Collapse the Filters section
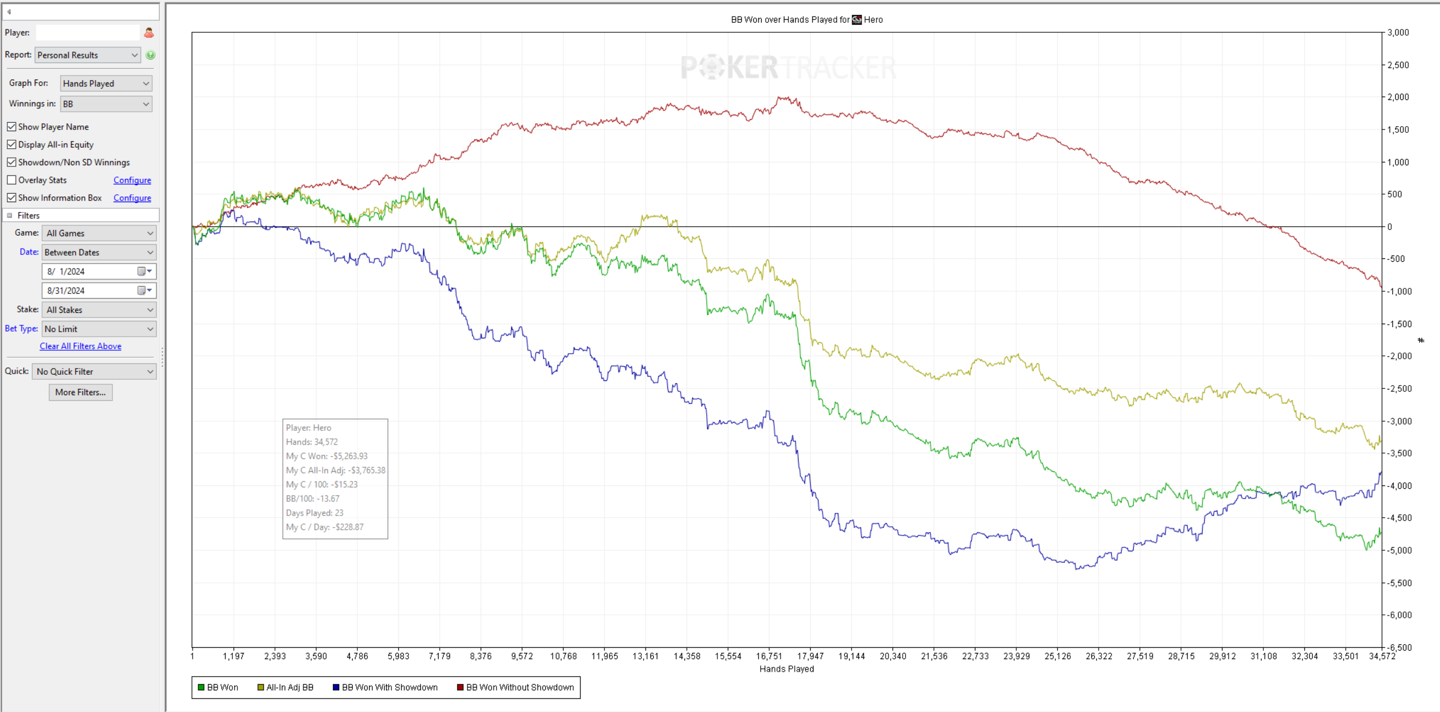Viewport: 1440px width, 712px height. point(10,216)
